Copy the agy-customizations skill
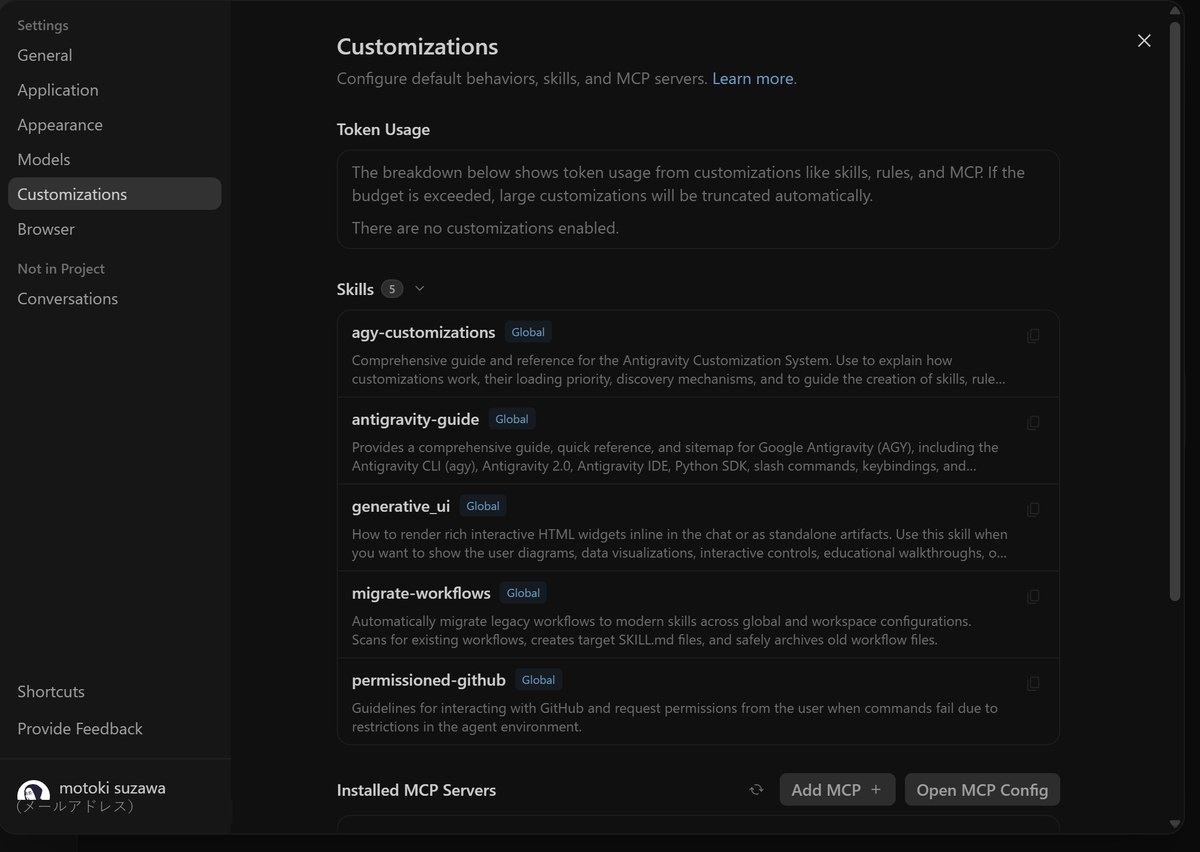This screenshot has height=852, width=1200. [x=1033, y=336]
